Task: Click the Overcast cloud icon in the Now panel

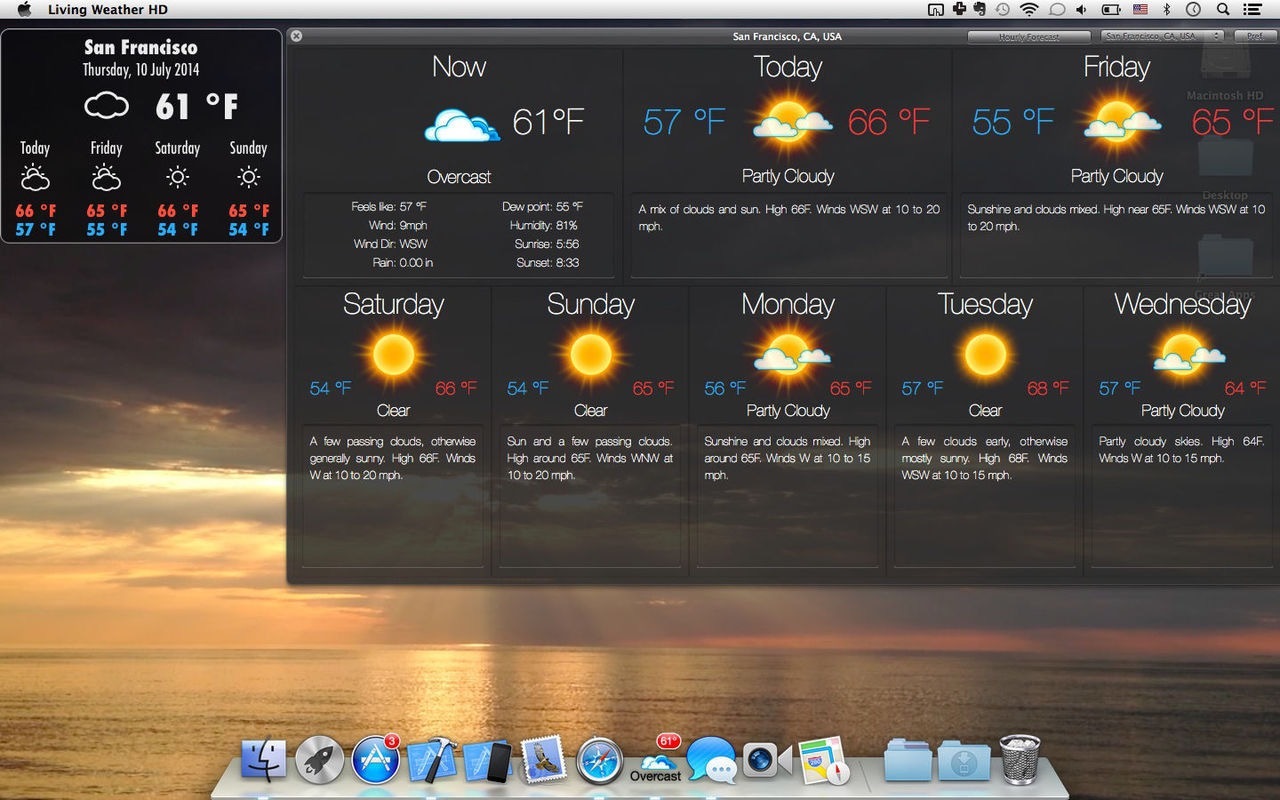Action: 460,123
